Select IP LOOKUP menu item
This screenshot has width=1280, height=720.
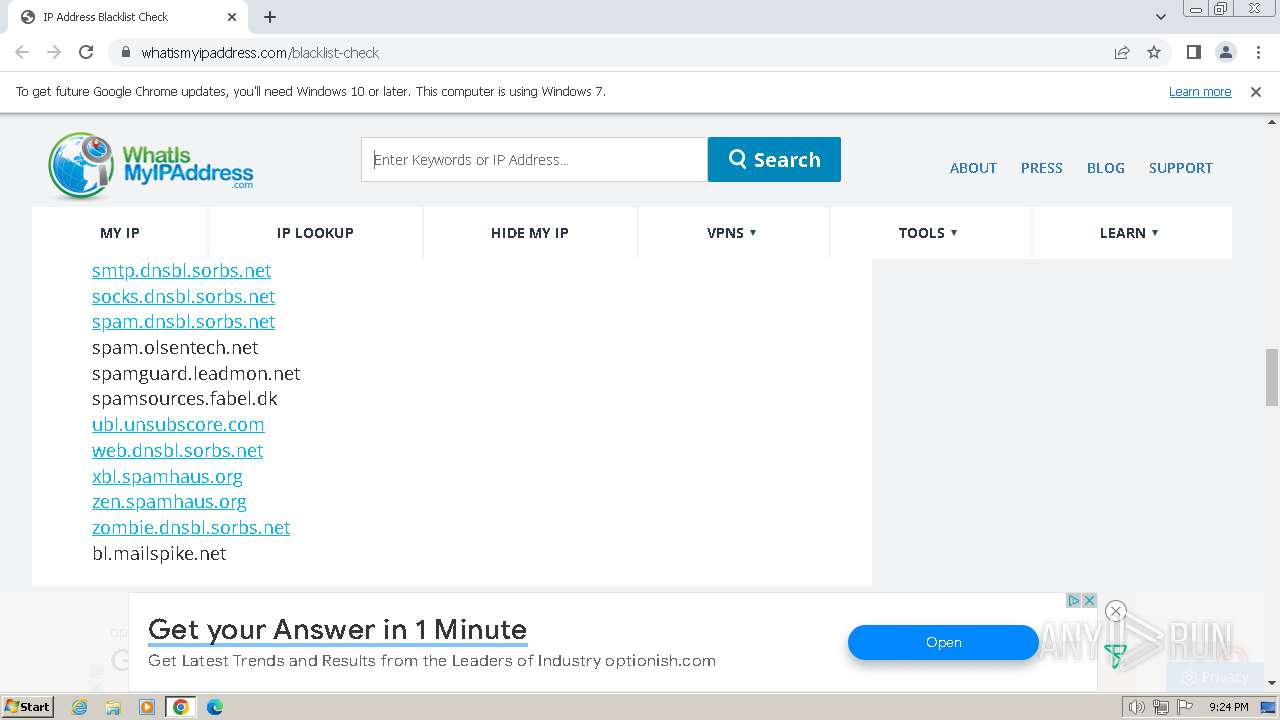[x=315, y=233]
